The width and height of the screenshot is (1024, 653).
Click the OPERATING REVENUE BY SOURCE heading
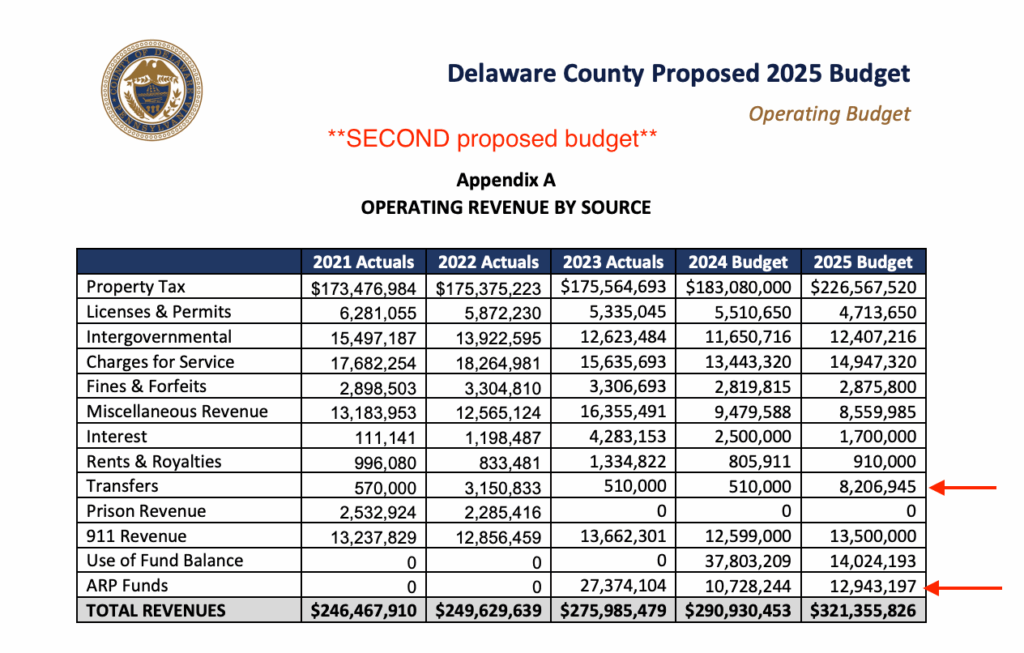tap(505, 208)
